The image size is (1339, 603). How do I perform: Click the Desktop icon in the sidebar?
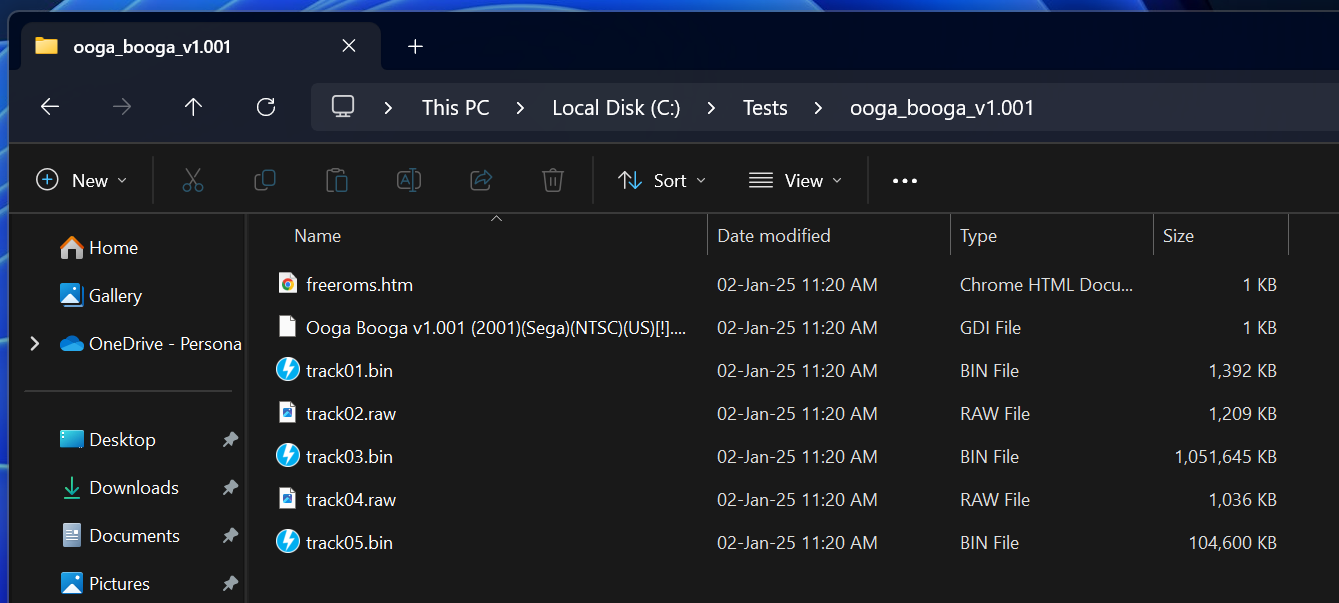[x=71, y=439]
